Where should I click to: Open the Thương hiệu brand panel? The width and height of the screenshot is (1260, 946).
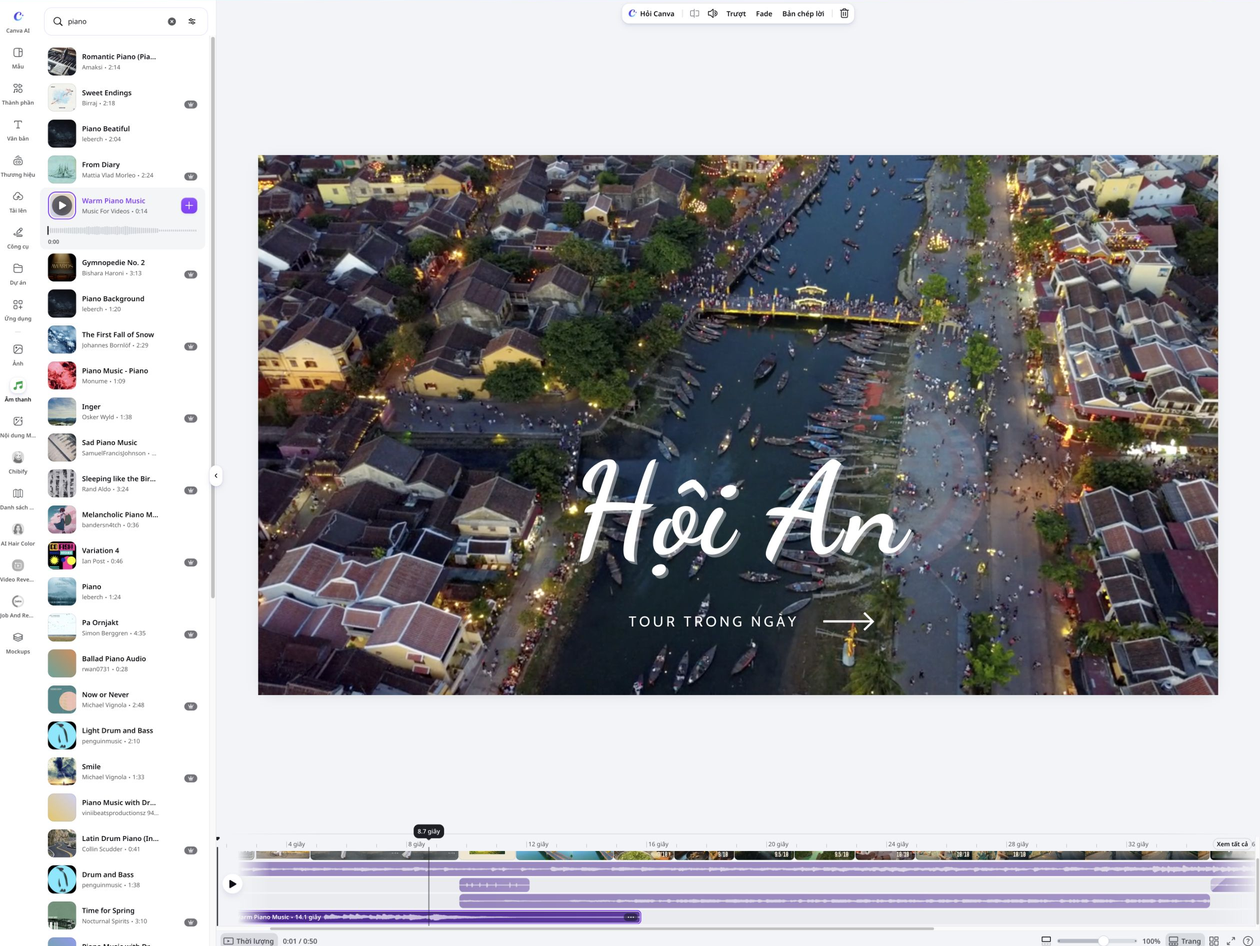(17, 165)
